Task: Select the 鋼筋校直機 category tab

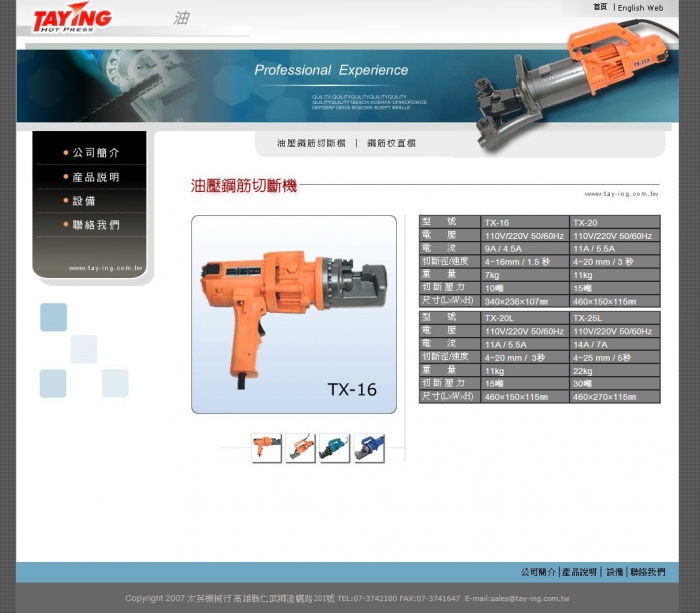Action: coord(391,143)
